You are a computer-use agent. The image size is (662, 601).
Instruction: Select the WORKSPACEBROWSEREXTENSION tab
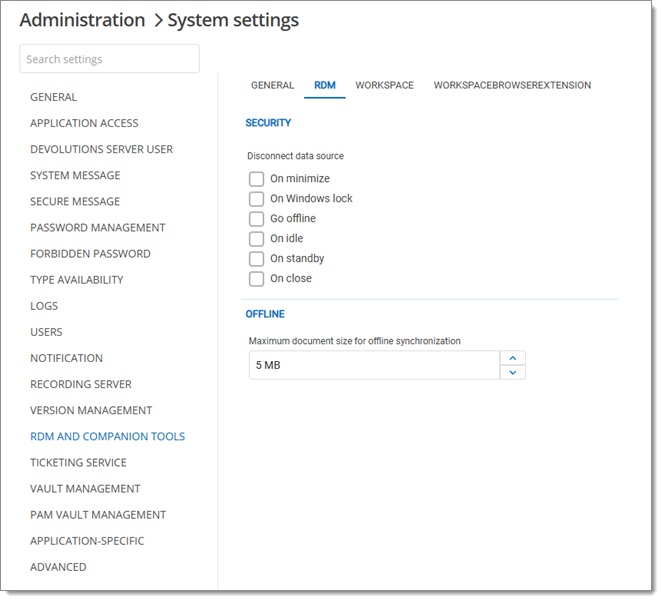512,86
